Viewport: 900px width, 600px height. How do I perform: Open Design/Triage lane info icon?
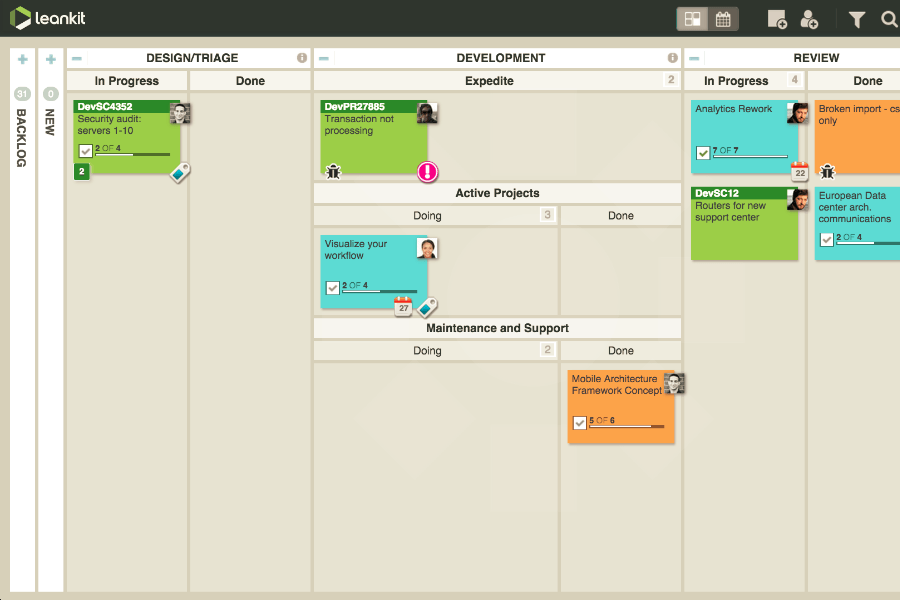(302, 57)
